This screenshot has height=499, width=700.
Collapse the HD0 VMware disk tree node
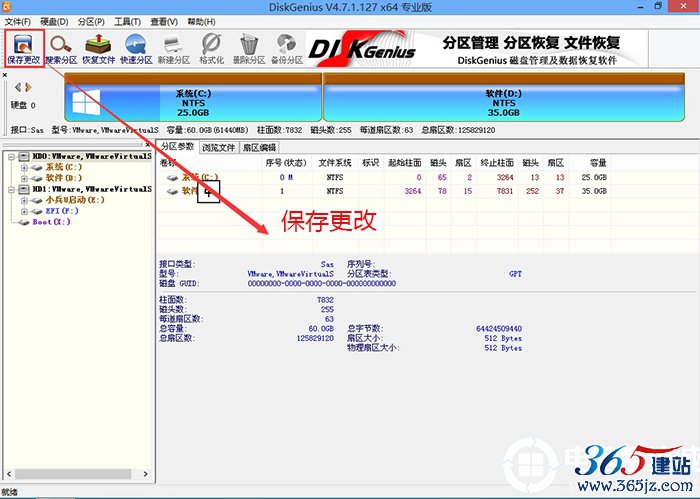tap(11, 157)
